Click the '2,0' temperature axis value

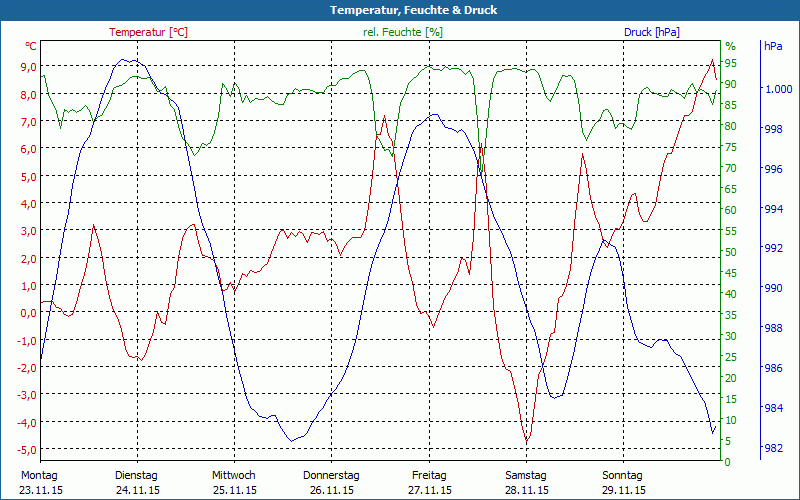pyautogui.click(x=29, y=258)
